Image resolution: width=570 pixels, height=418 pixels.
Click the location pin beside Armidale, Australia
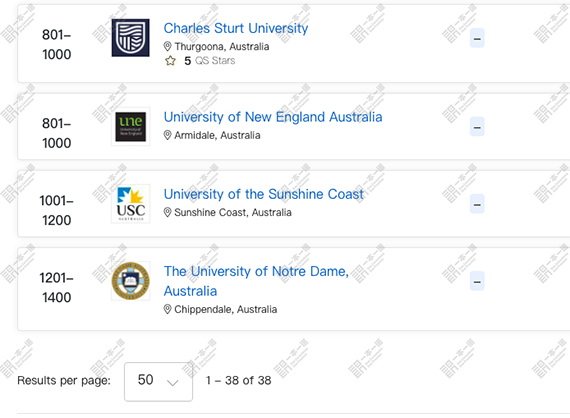167,135
